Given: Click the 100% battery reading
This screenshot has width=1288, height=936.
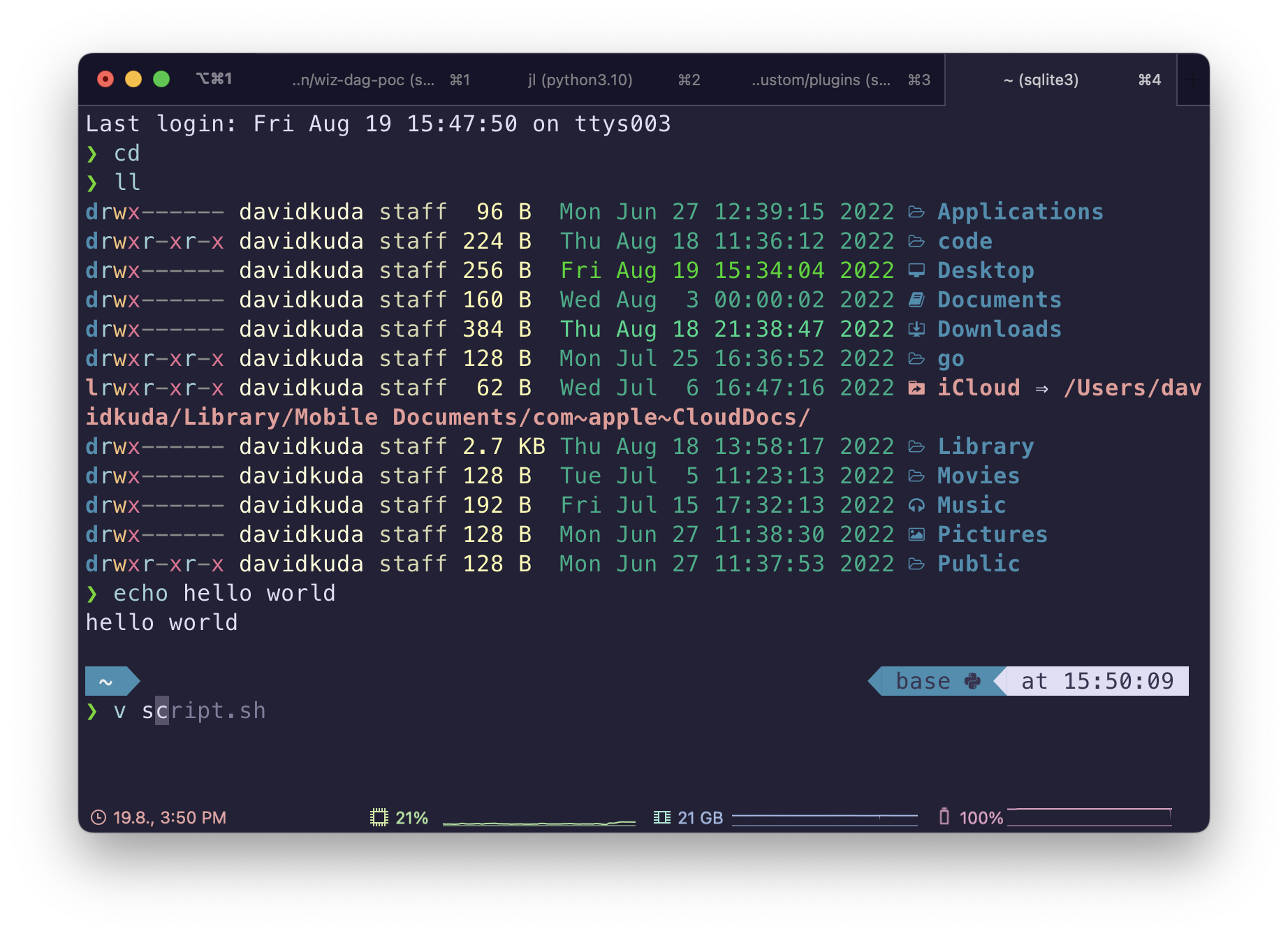Looking at the screenshot, I should [x=981, y=817].
